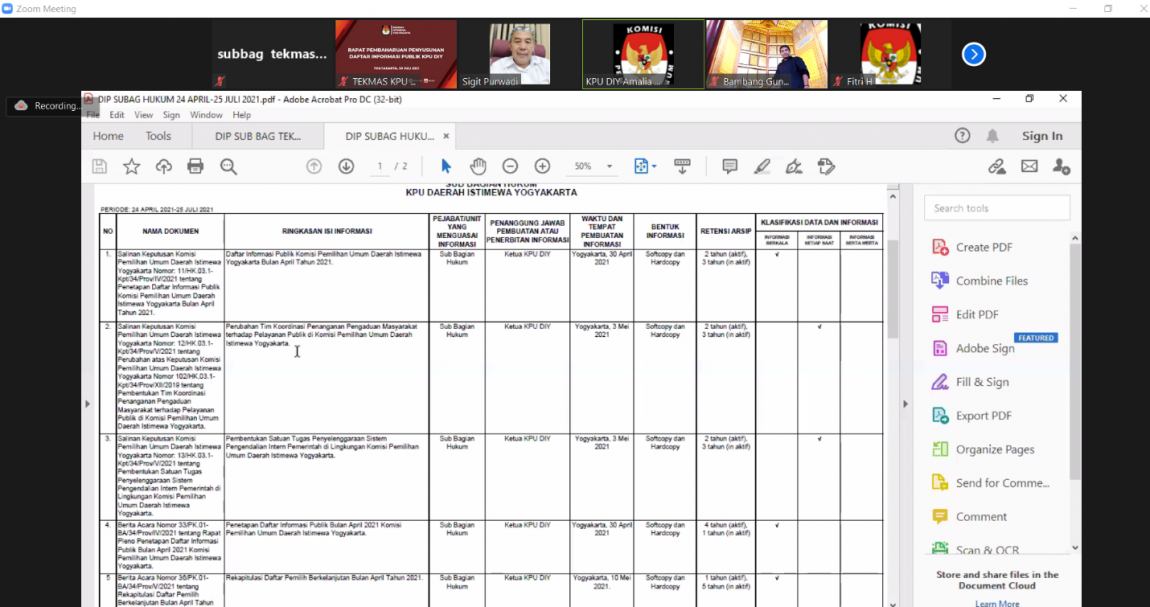This screenshot has height=607, width=1150.
Task: Open the Window menu
Action: 206,115
